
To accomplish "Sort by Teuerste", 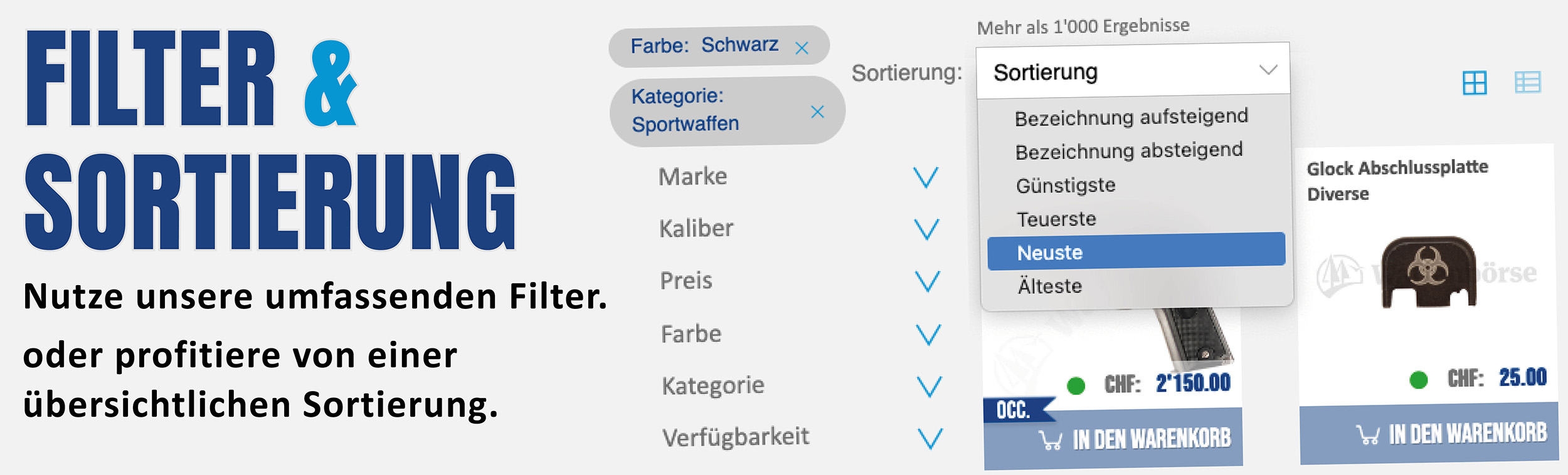I will [x=1056, y=219].
